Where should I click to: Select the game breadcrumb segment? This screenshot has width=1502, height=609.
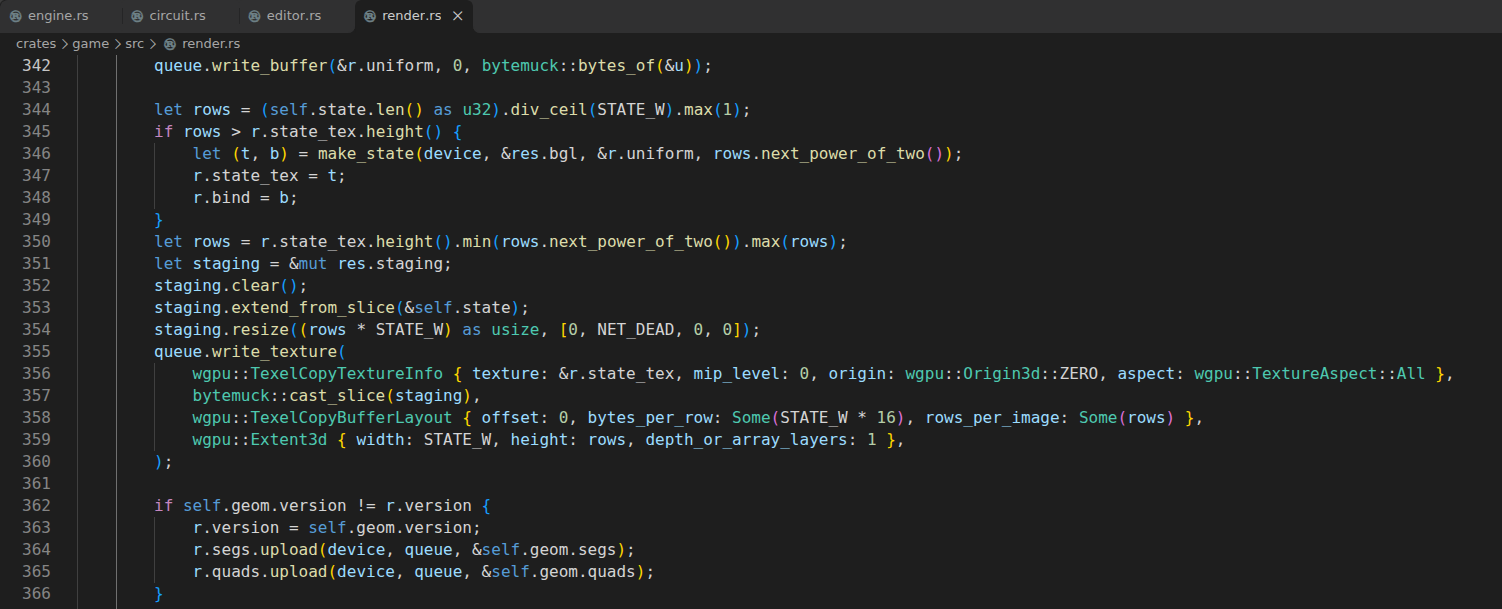click(x=90, y=44)
